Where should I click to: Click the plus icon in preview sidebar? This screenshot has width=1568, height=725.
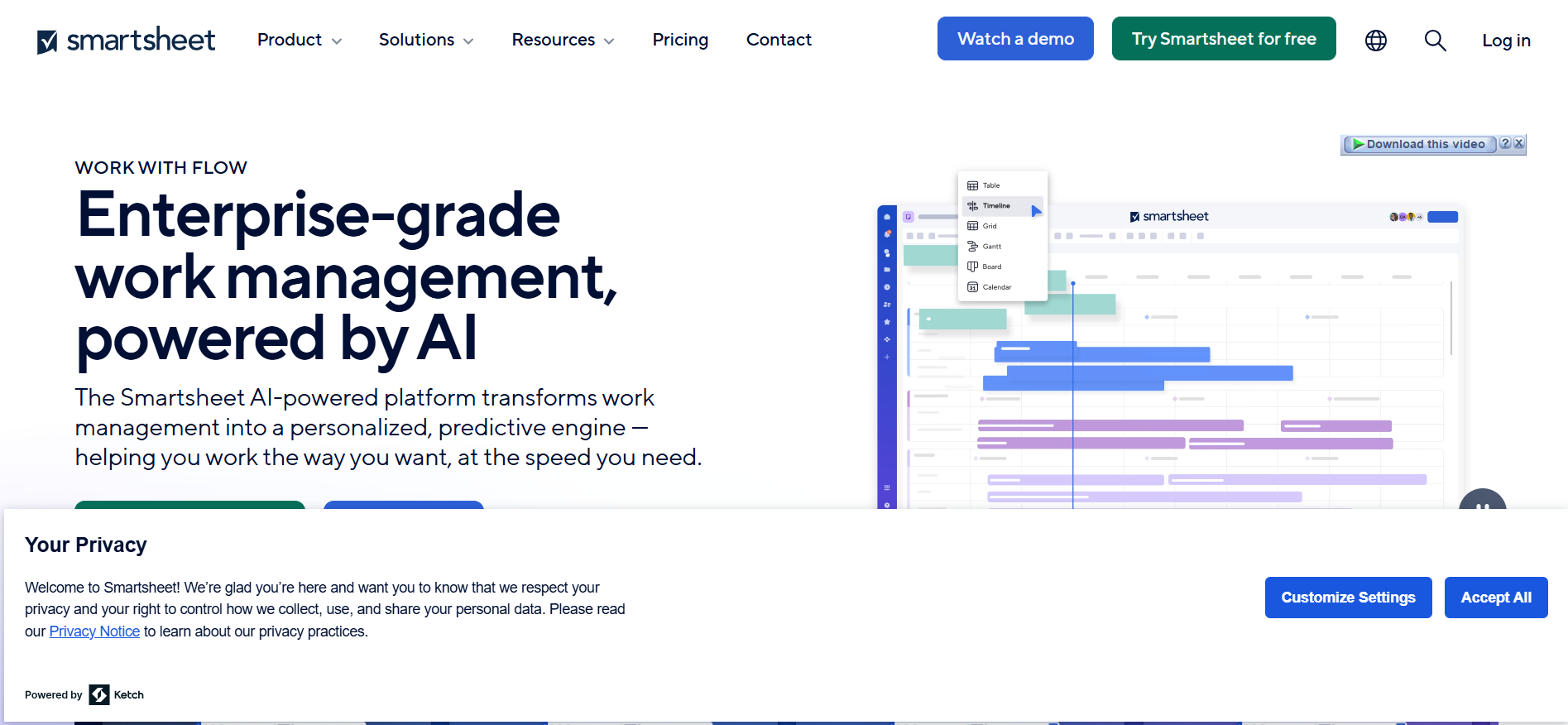point(887,357)
